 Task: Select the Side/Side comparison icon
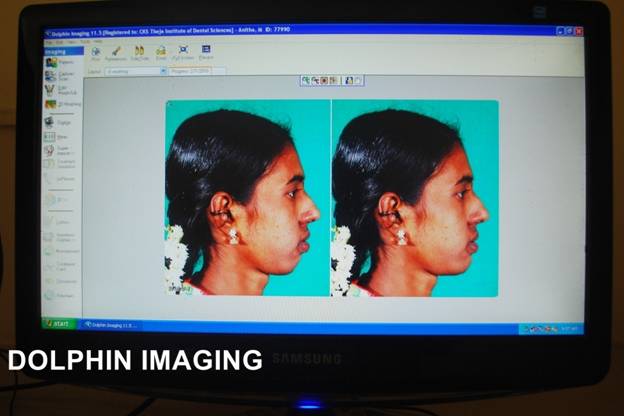[x=140, y=54]
